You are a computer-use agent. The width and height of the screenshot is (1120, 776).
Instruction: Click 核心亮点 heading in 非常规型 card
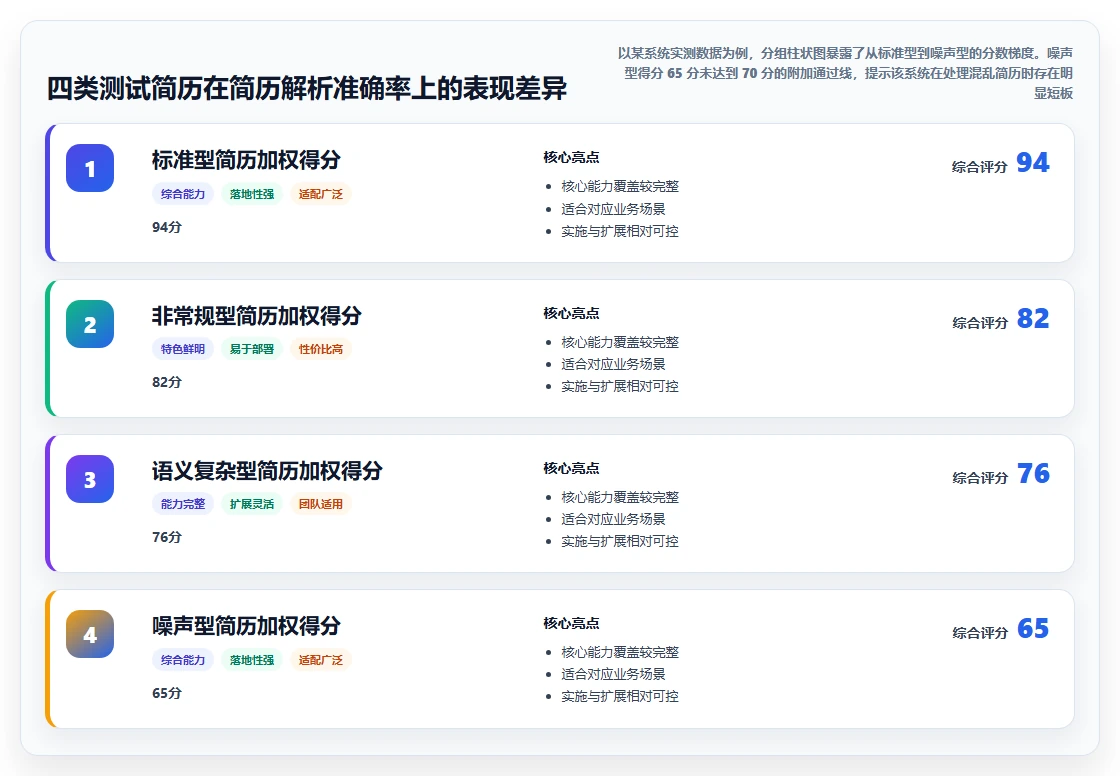(x=571, y=313)
